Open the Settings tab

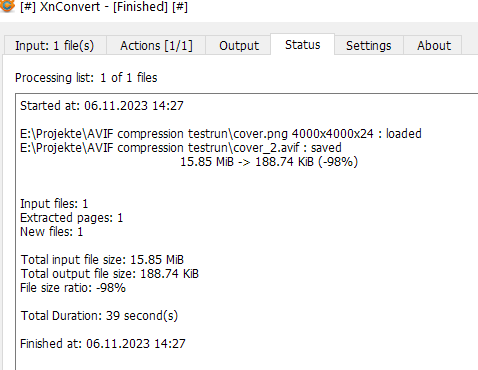click(x=368, y=45)
